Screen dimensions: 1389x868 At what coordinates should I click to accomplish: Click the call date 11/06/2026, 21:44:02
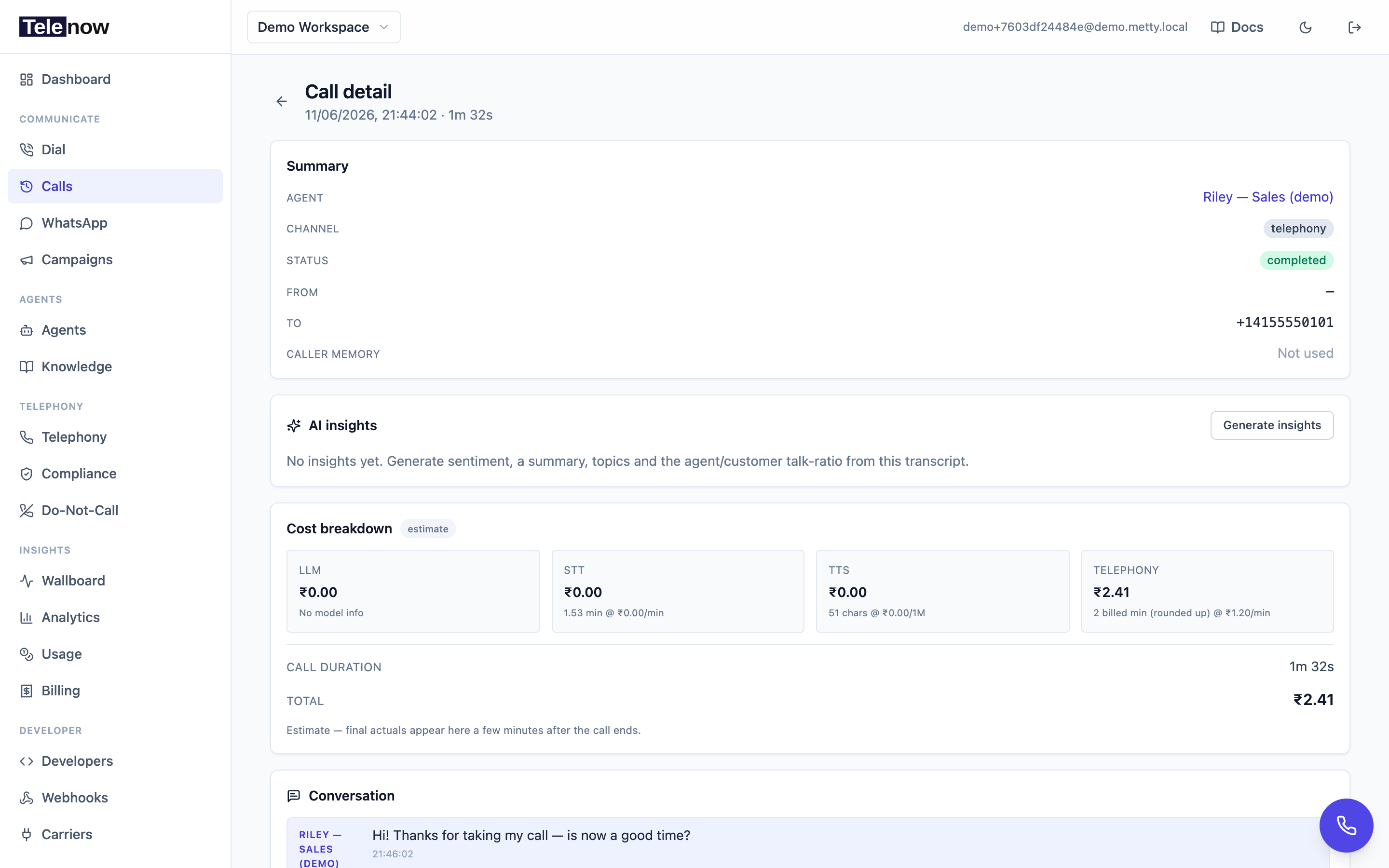tap(371, 115)
